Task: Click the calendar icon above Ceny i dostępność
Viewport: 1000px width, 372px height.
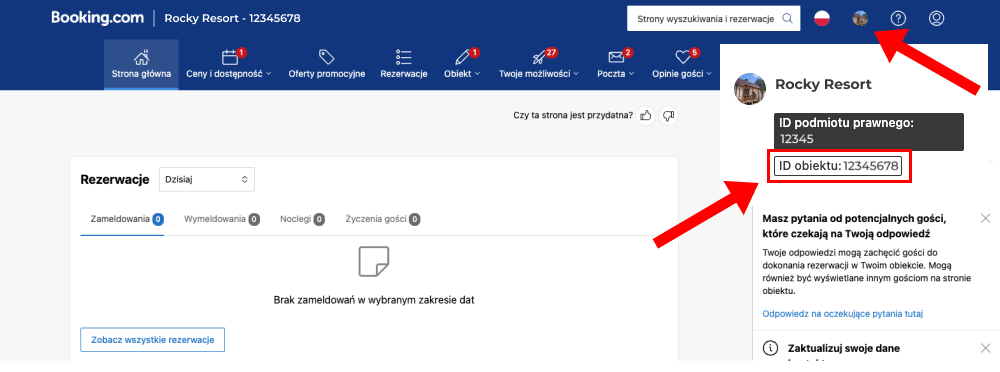Action: tap(230, 57)
